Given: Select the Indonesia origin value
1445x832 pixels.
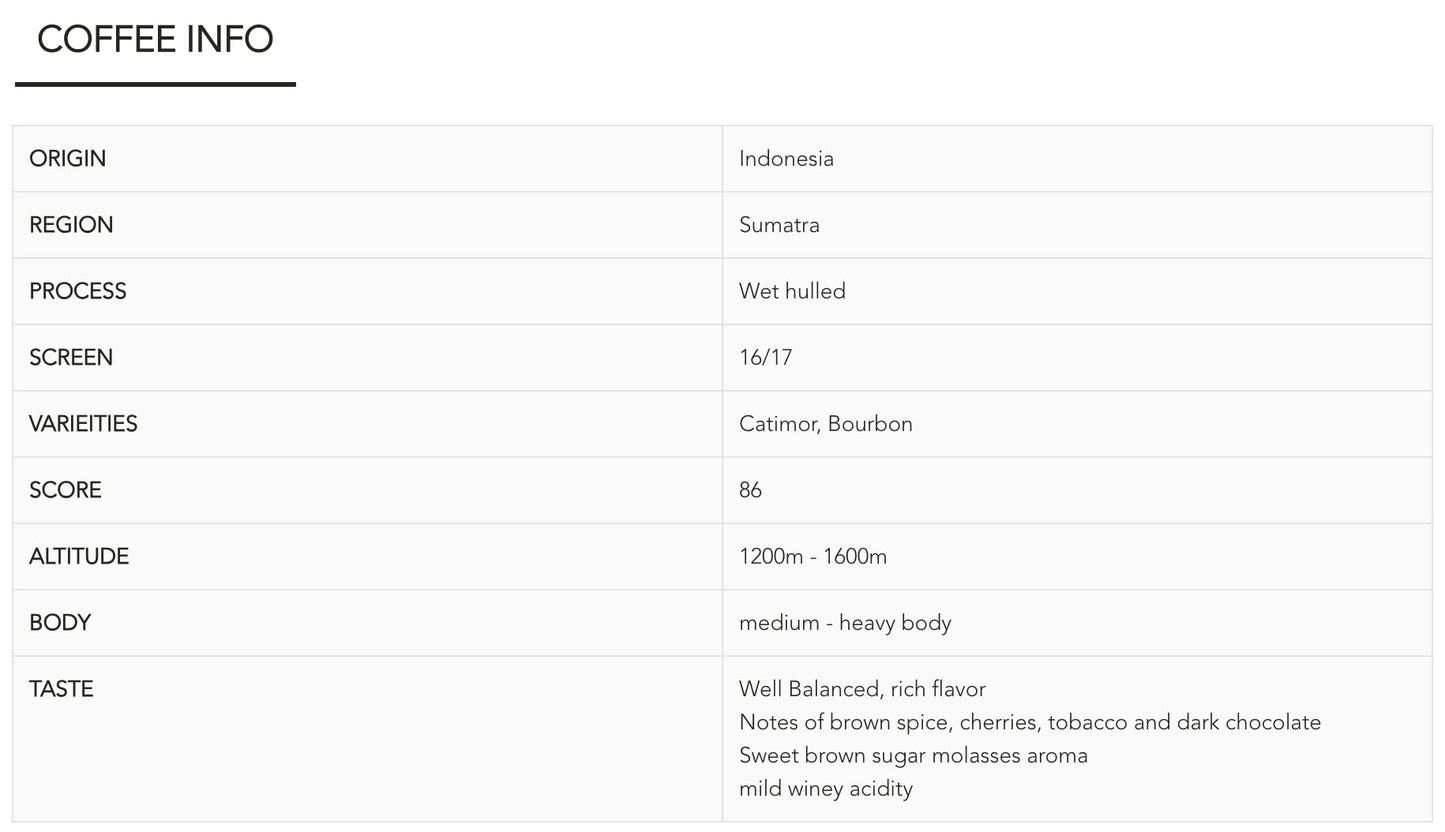Looking at the screenshot, I should click(x=786, y=159).
